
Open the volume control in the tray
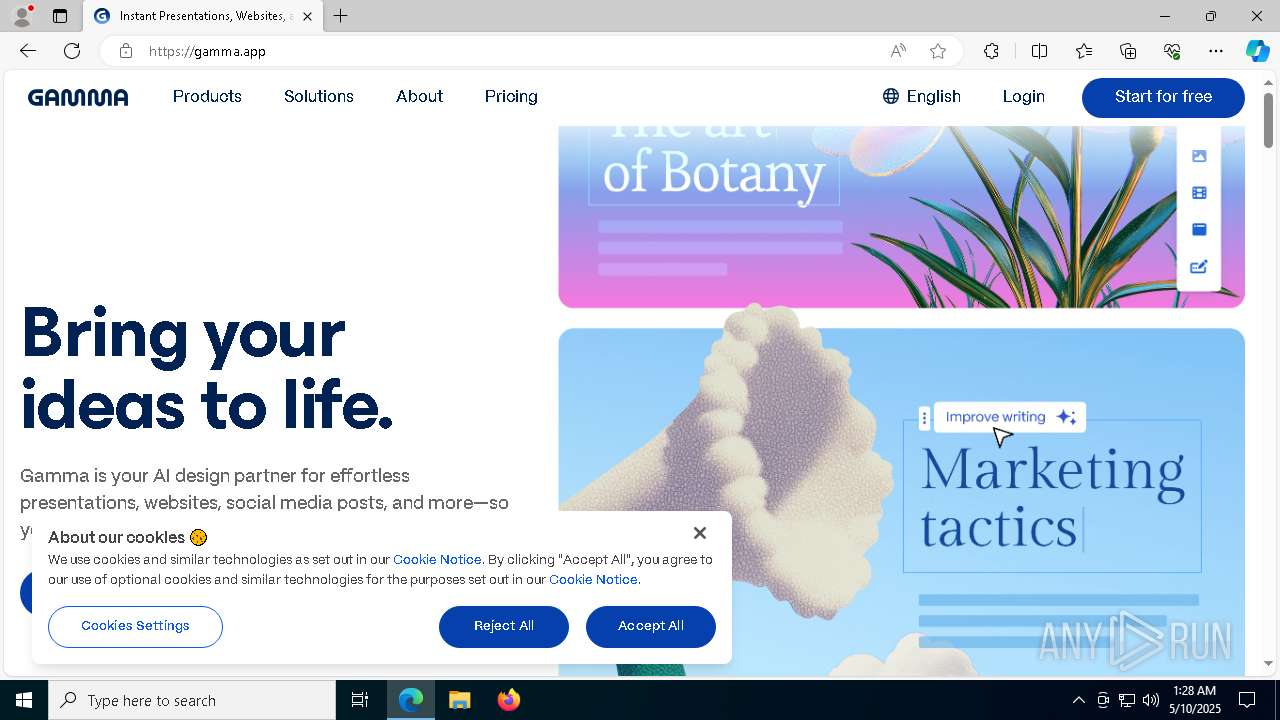(1151, 700)
